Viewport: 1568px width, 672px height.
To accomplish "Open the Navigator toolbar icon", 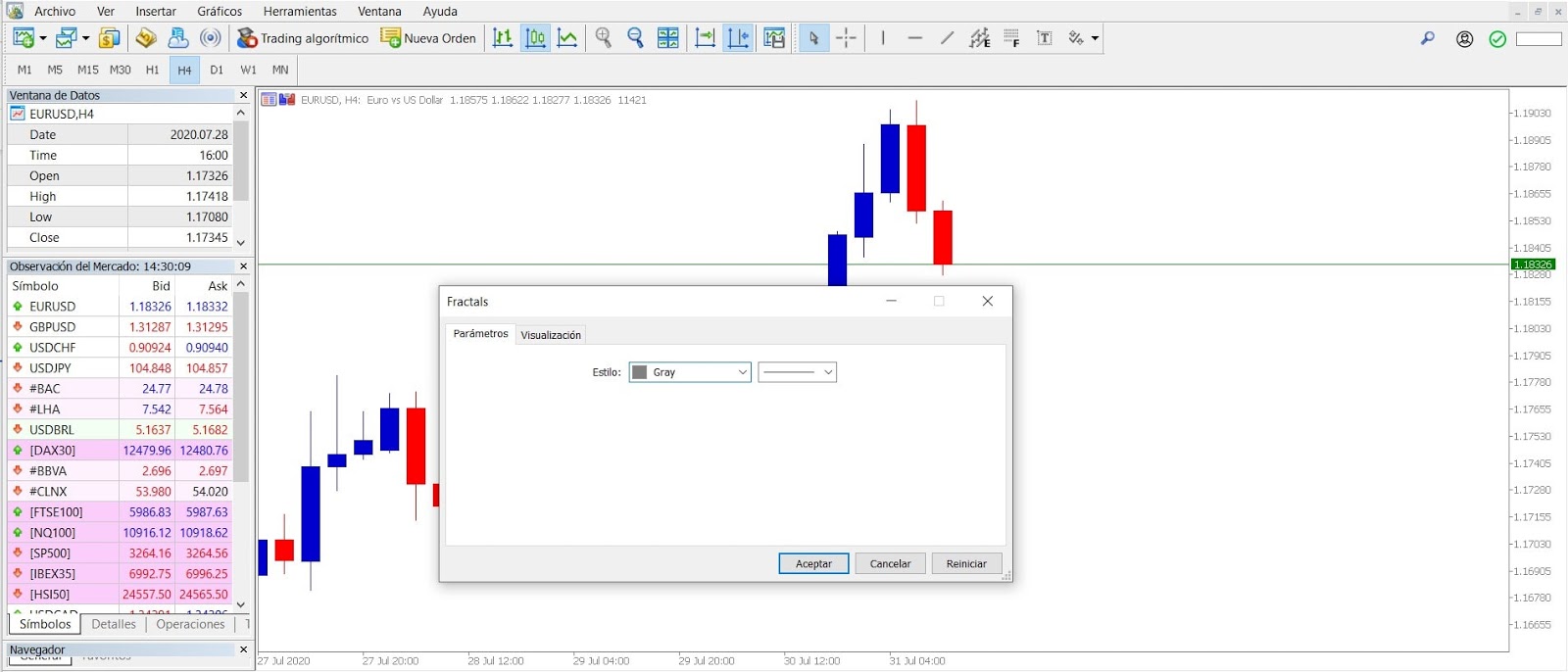I will [178, 38].
